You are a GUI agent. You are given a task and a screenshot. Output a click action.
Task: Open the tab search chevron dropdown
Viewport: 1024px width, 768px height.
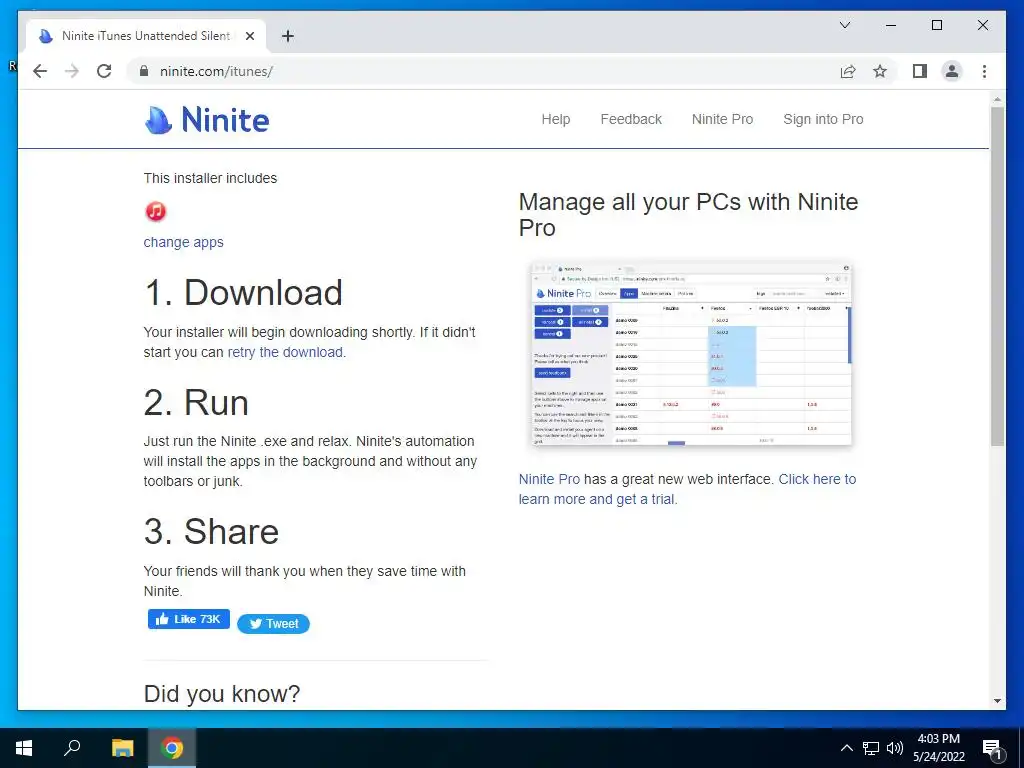click(844, 25)
